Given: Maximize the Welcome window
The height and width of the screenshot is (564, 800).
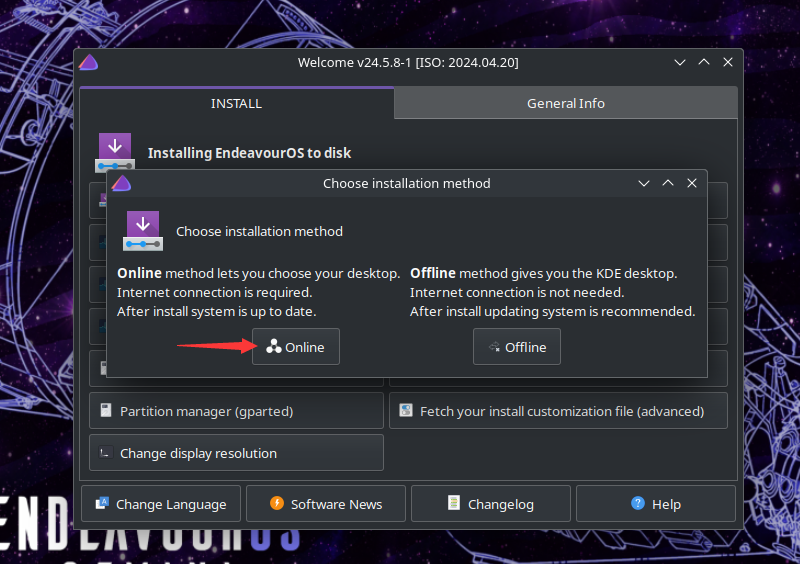Looking at the screenshot, I should (704, 62).
